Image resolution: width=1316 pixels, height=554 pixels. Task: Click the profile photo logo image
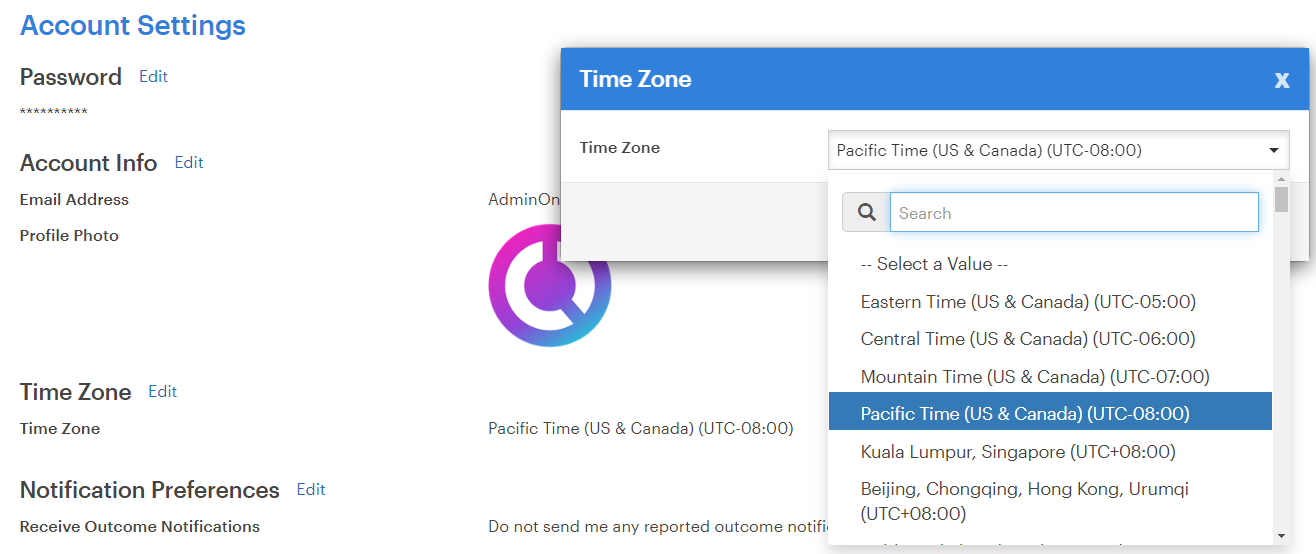coord(549,287)
